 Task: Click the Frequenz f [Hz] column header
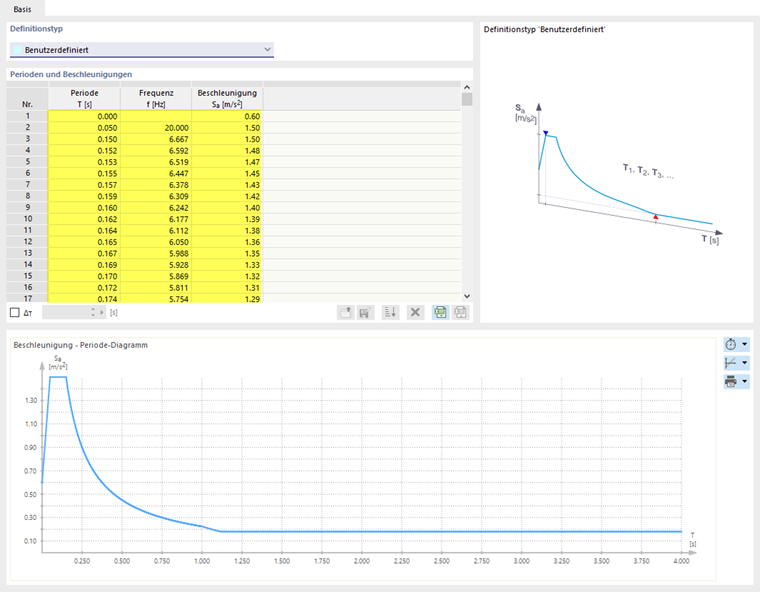[x=156, y=98]
